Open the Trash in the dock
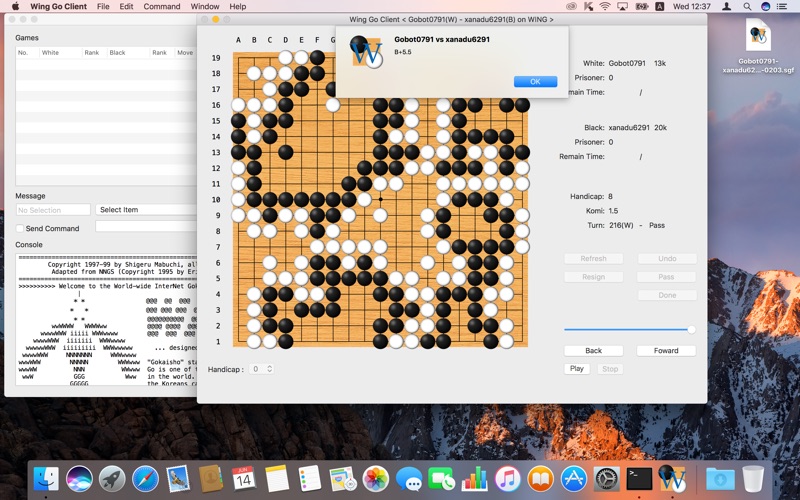Viewport: 800px width, 500px height. pos(753,479)
